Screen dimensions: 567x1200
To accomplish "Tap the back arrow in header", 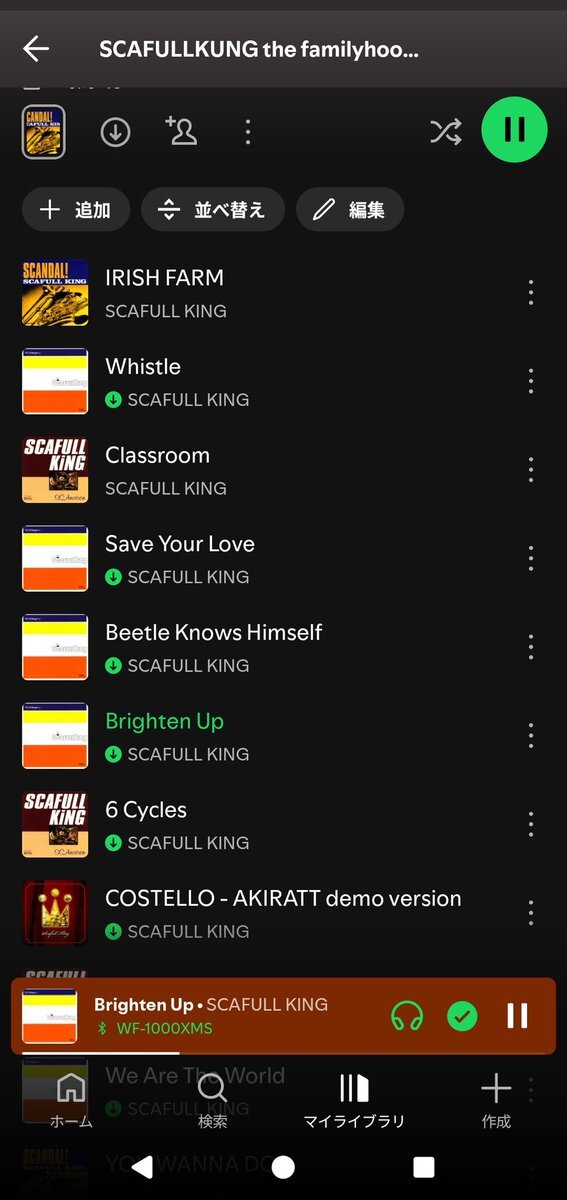I will pyautogui.click(x=36, y=49).
